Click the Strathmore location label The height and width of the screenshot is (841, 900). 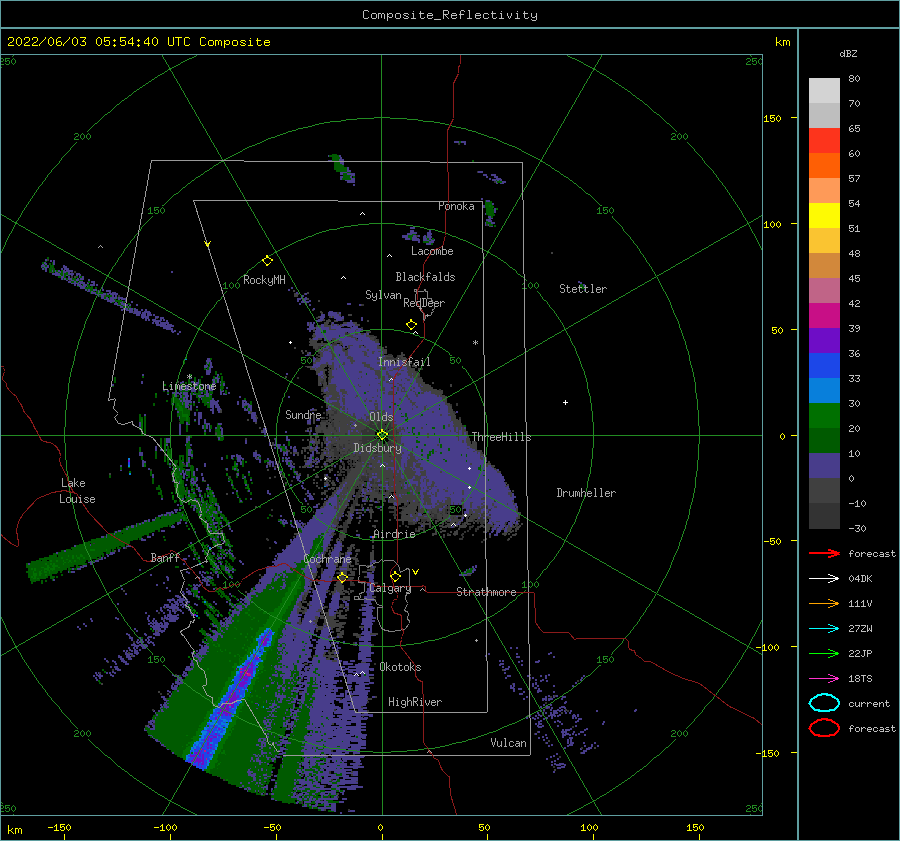(486, 592)
